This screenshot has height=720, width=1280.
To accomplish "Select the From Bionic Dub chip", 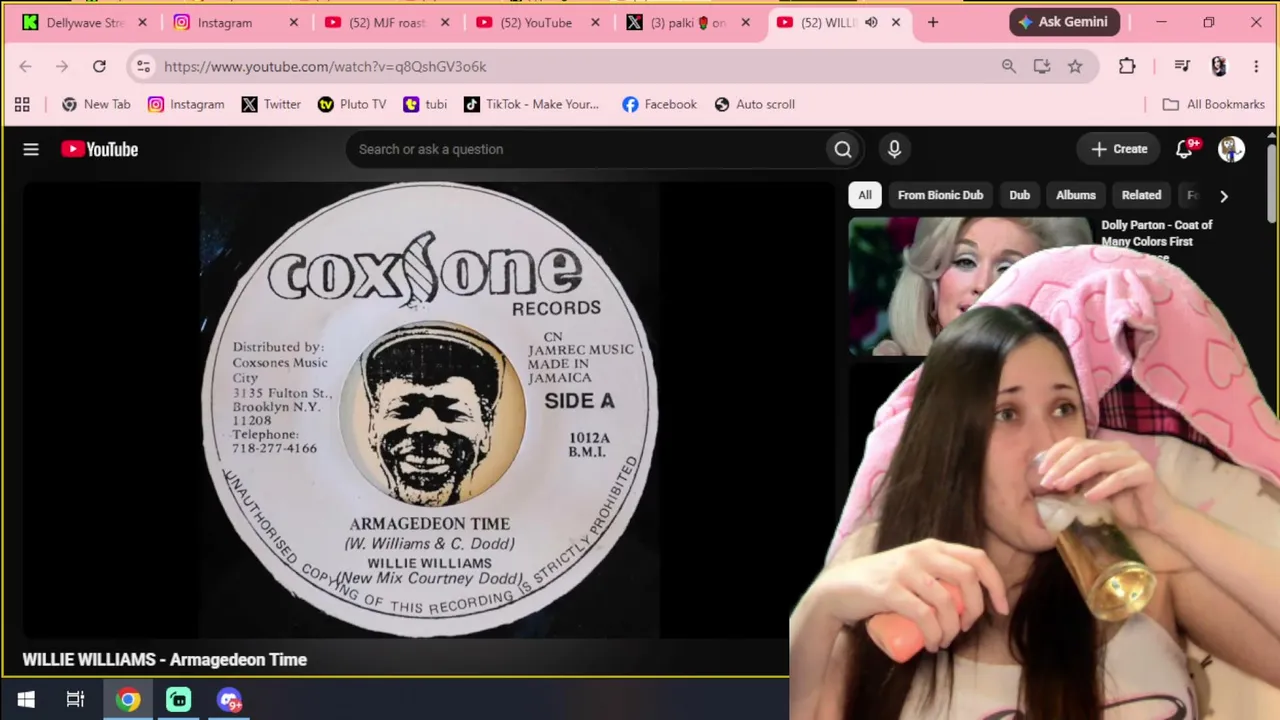I will 940,195.
